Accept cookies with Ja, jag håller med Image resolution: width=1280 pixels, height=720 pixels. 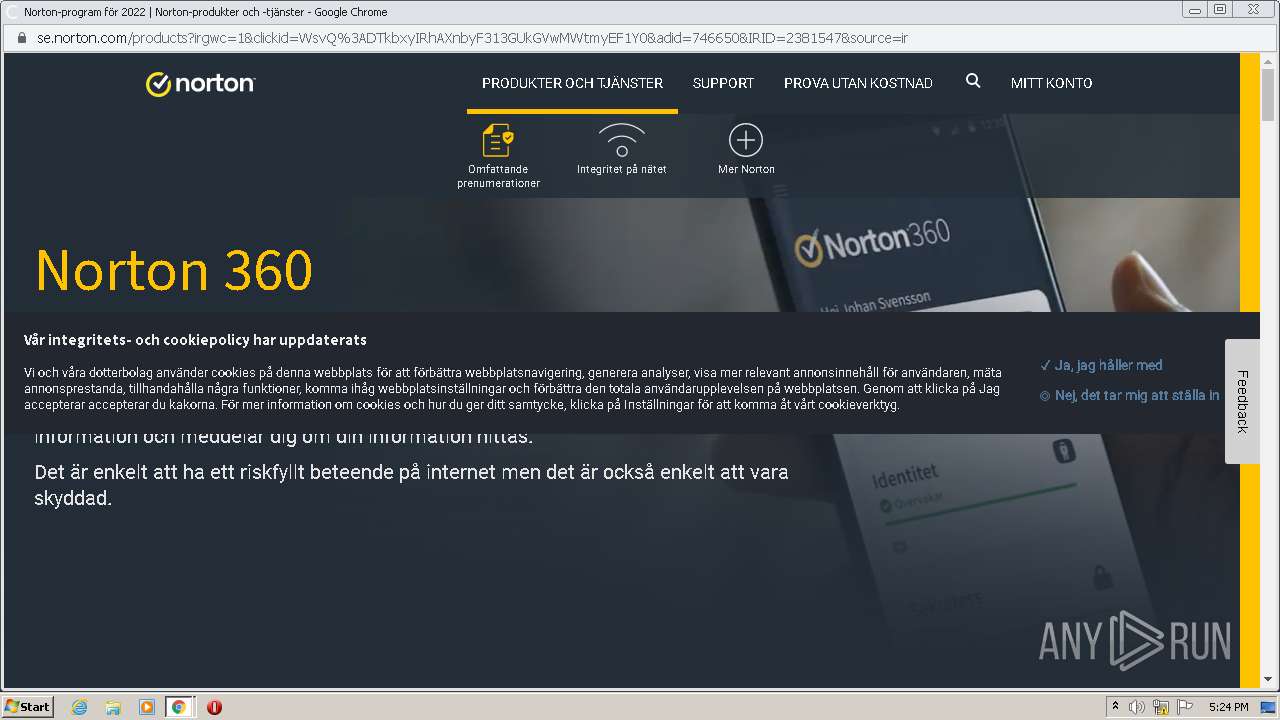click(1101, 365)
